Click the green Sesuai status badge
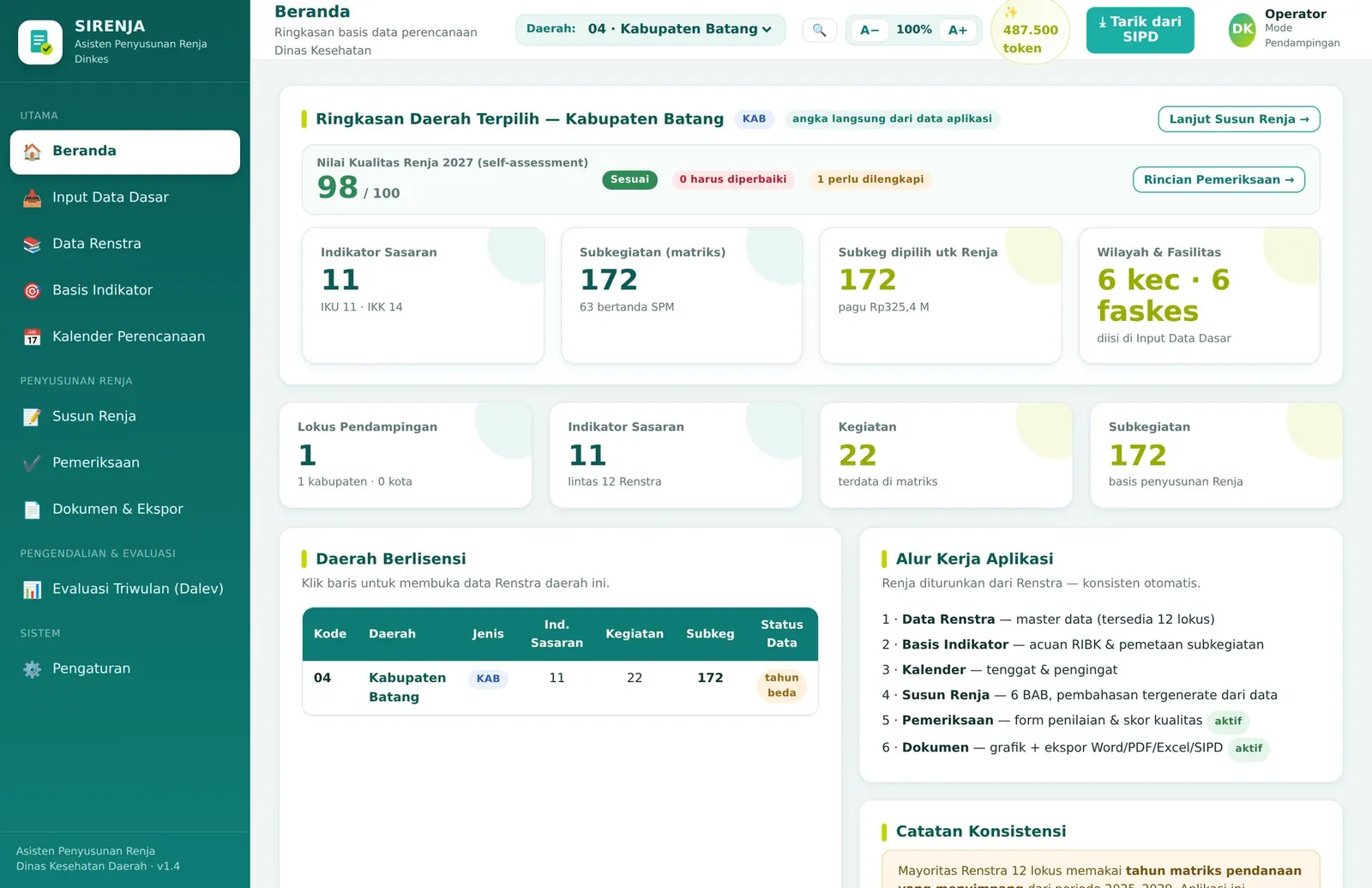Image resolution: width=1372 pixels, height=888 pixels. click(x=629, y=179)
